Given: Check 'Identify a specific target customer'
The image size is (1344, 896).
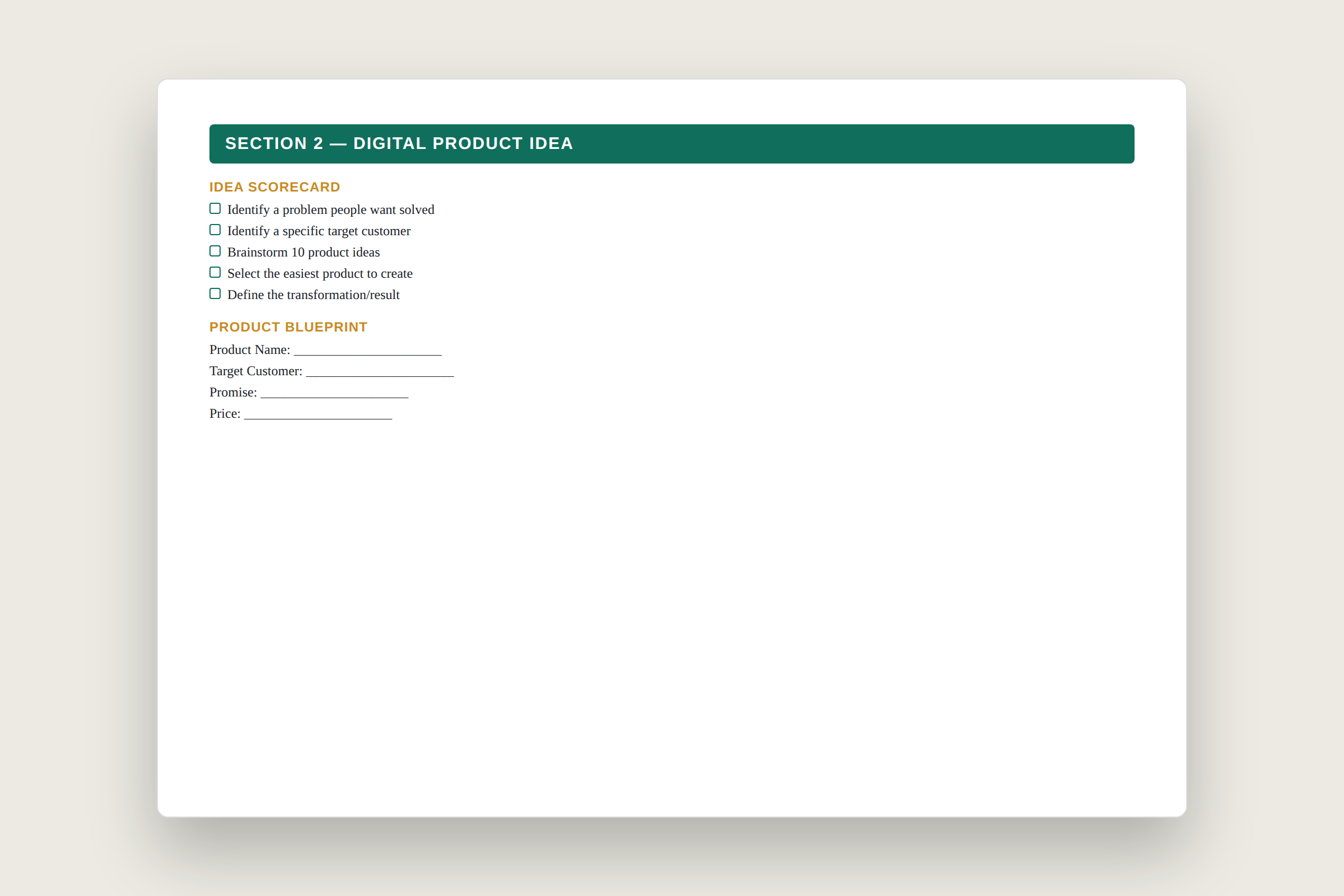Looking at the screenshot, I should coord(215,230).
